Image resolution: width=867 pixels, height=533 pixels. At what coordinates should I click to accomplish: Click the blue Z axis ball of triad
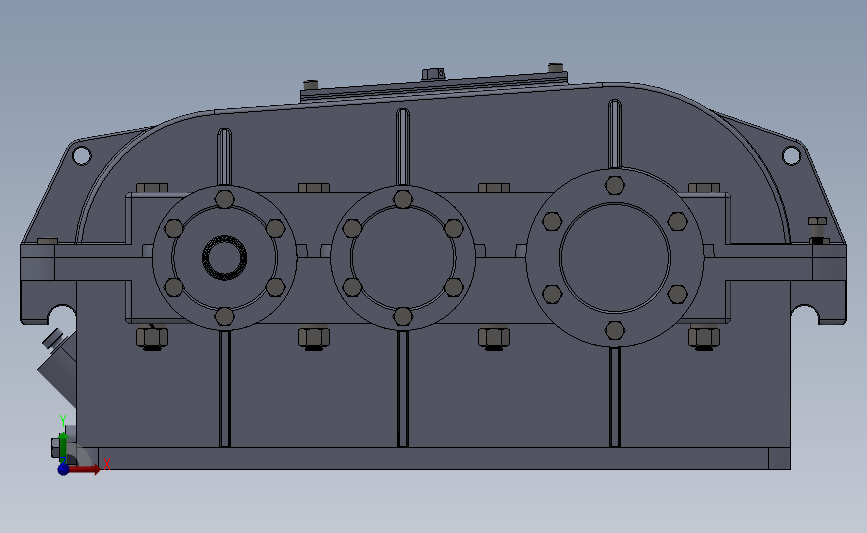click(63, 469)
